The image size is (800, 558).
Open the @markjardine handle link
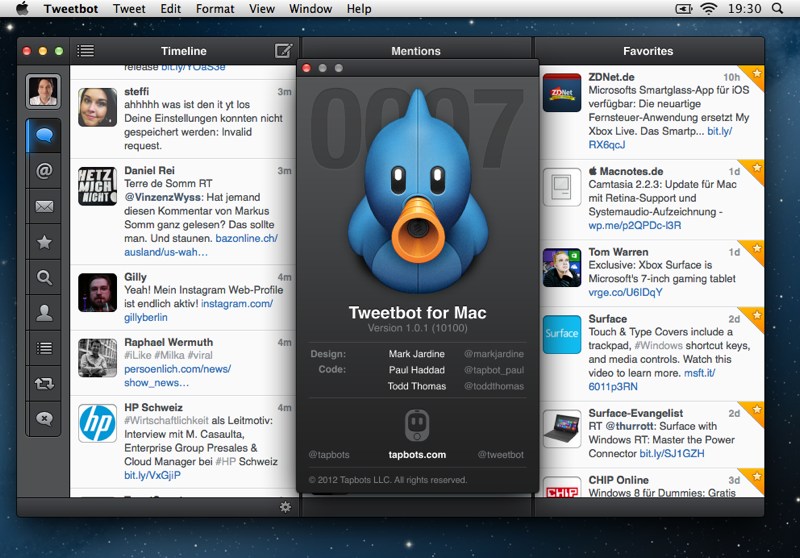494,353
